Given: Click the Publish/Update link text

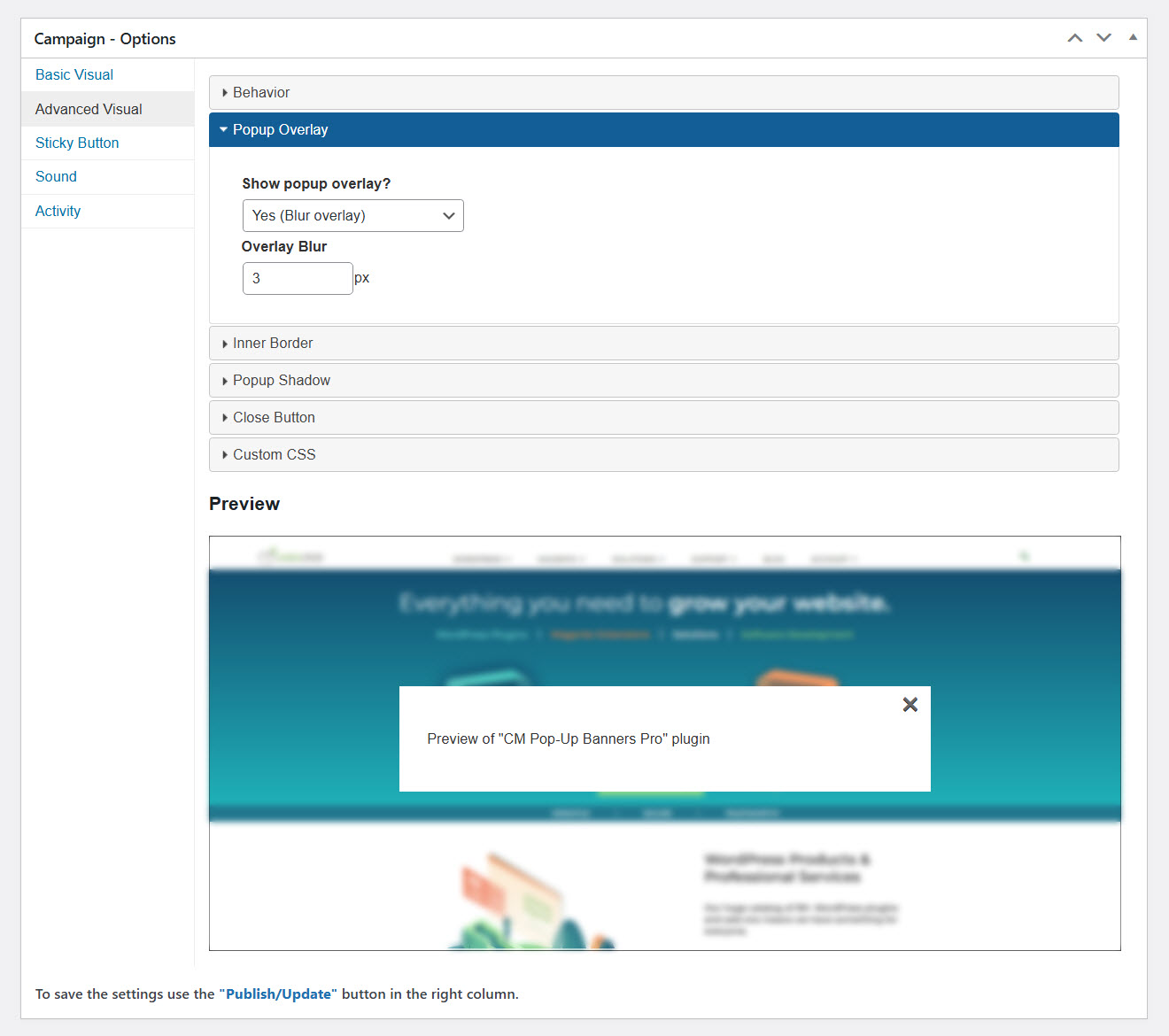Looking at the screenshot, I should 278,993.
